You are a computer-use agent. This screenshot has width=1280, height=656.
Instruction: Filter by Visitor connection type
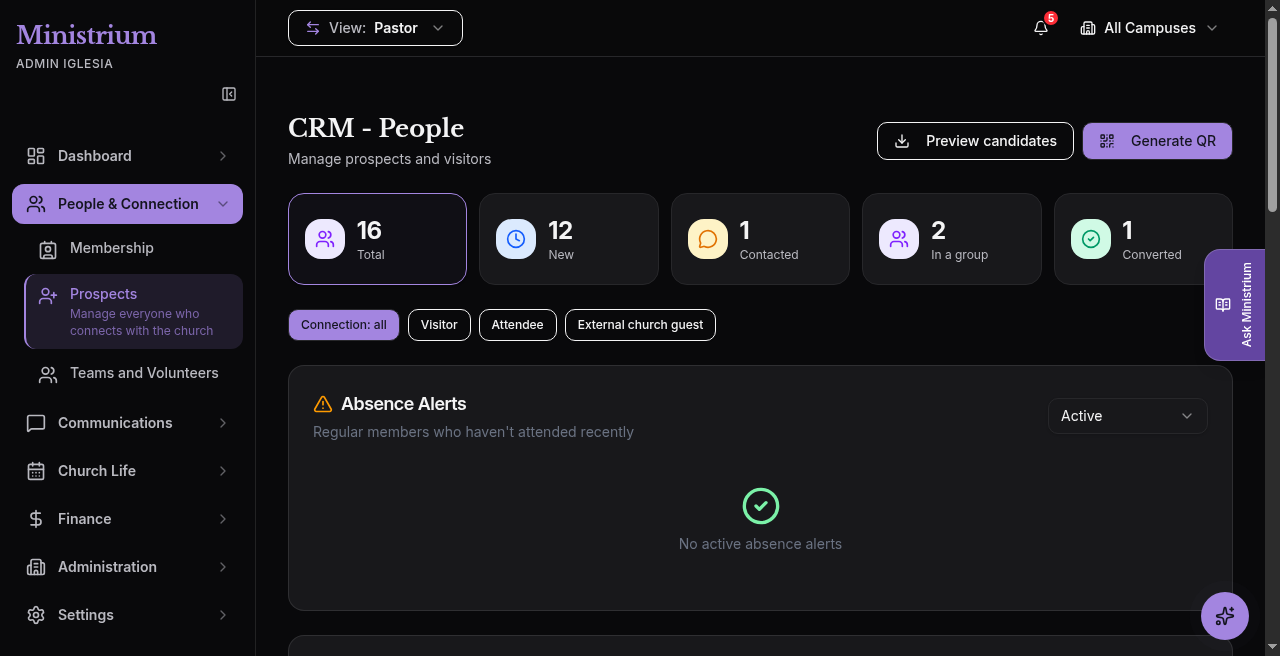coord(439,325)
